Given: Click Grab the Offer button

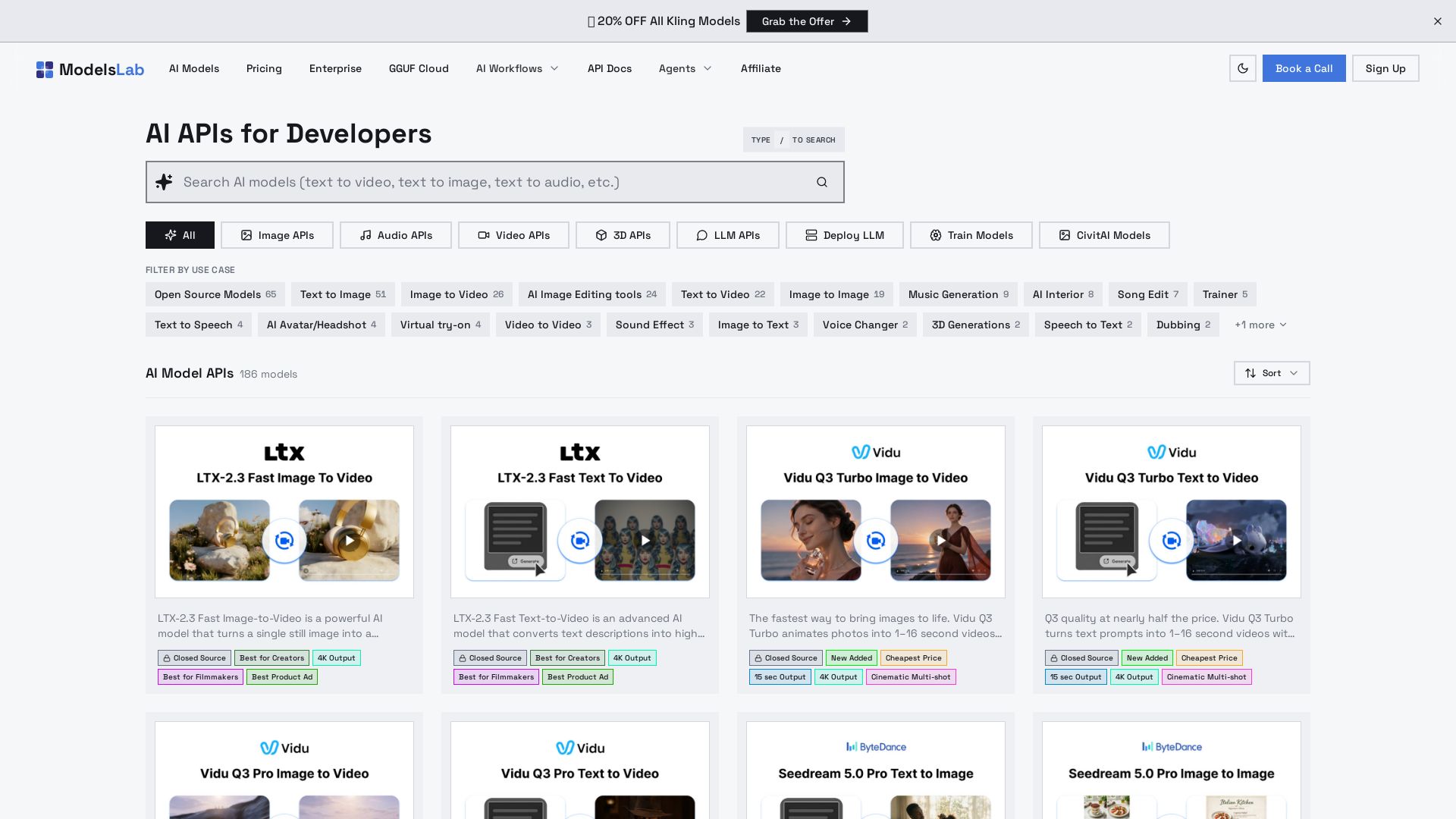Looking at the screenshot, I should click(x=807, y=21).
